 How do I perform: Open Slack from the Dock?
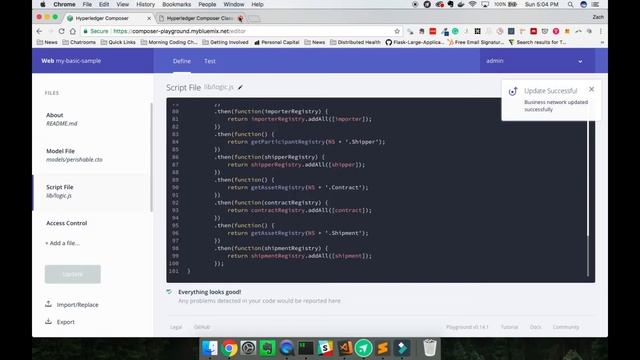[325, 348]
